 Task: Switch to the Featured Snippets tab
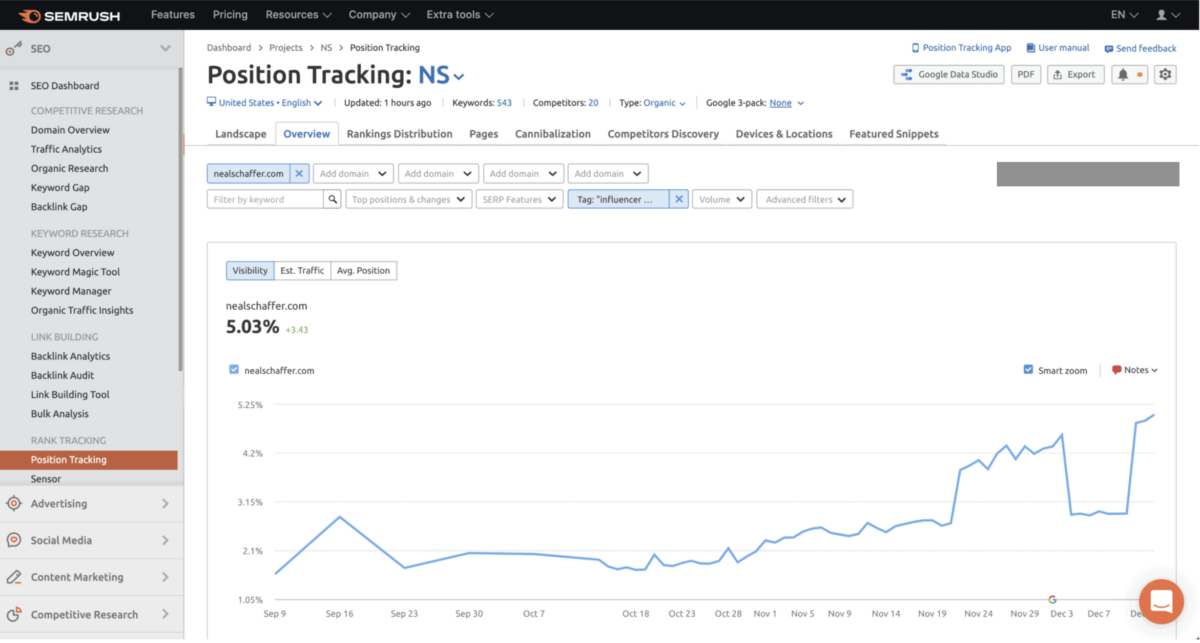pos(894,134)
